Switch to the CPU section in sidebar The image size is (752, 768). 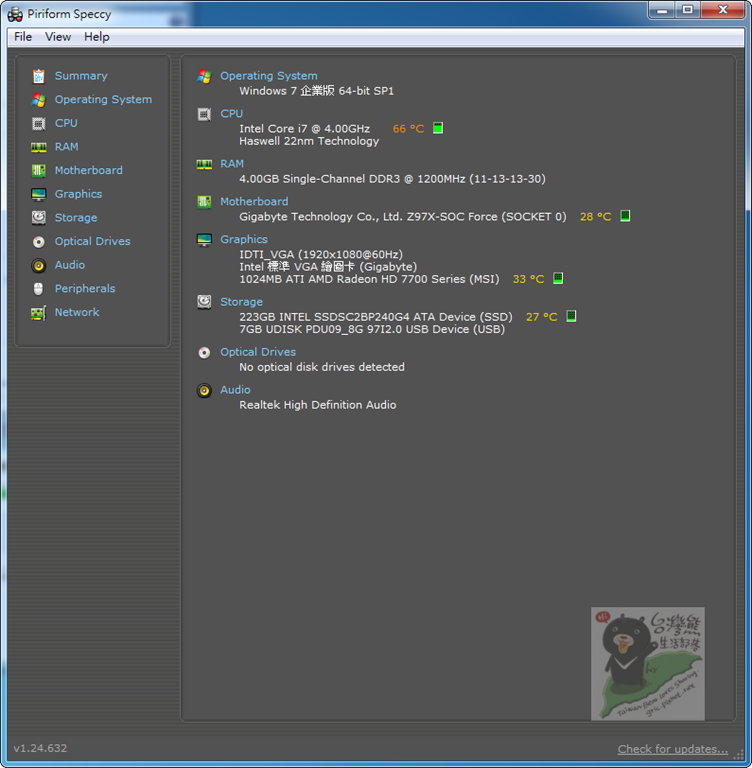click(x=66, y=123)
